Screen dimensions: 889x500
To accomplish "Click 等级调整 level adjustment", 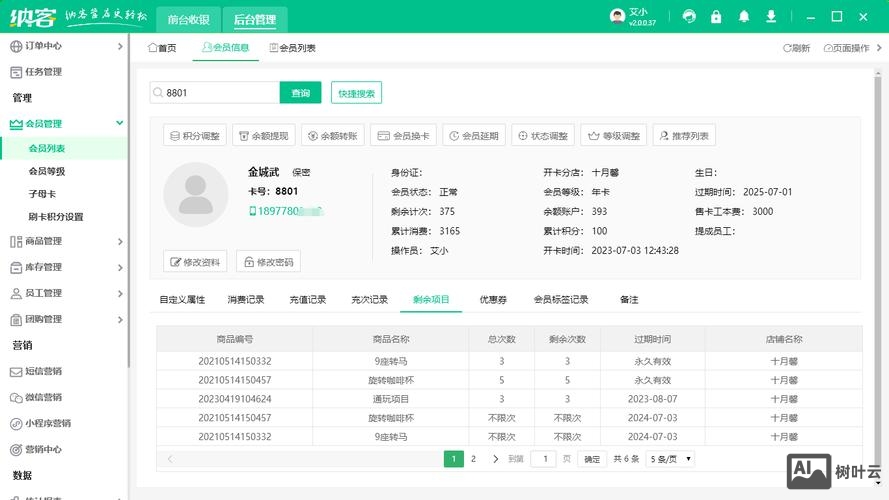I will [x=614, y=135].
